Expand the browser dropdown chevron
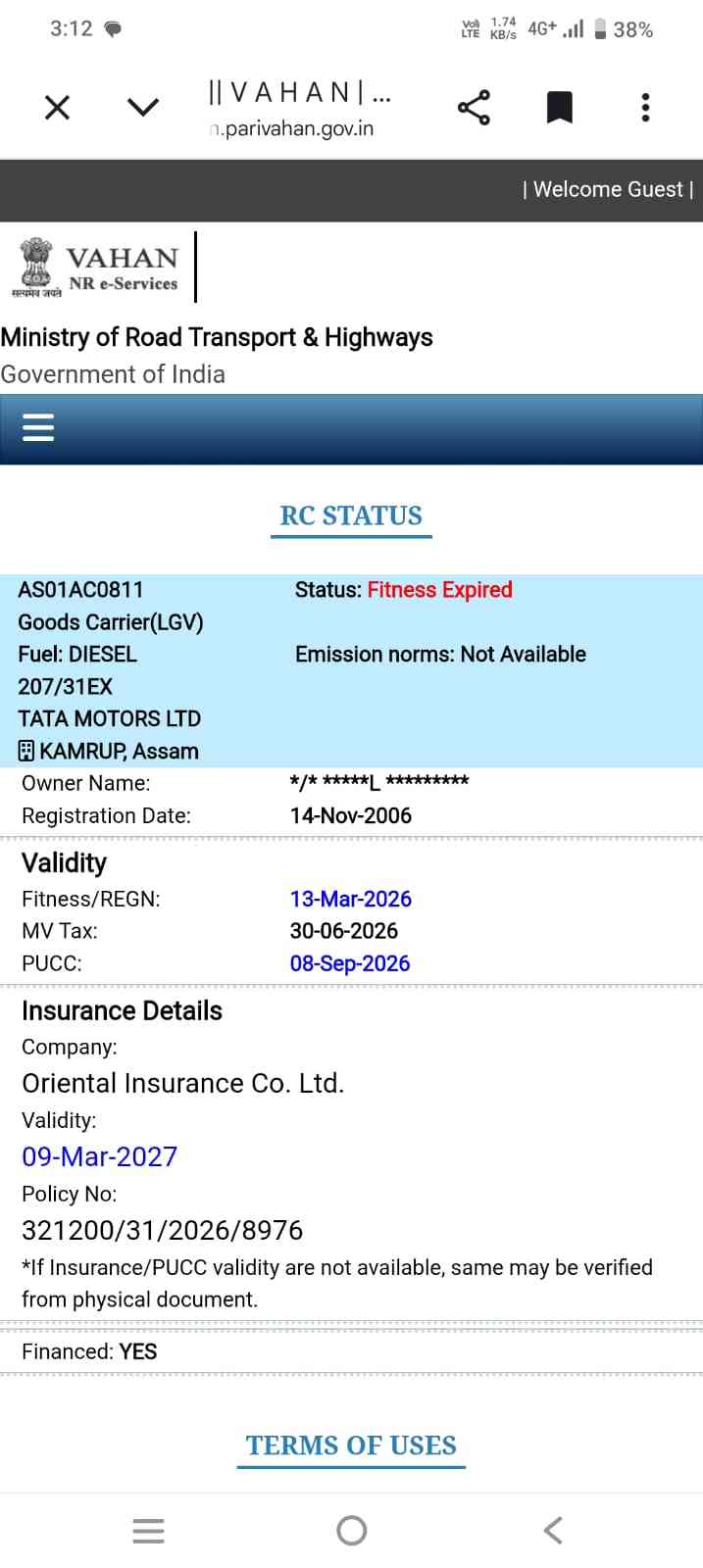The image size is (703, 1568). [143, 107]
